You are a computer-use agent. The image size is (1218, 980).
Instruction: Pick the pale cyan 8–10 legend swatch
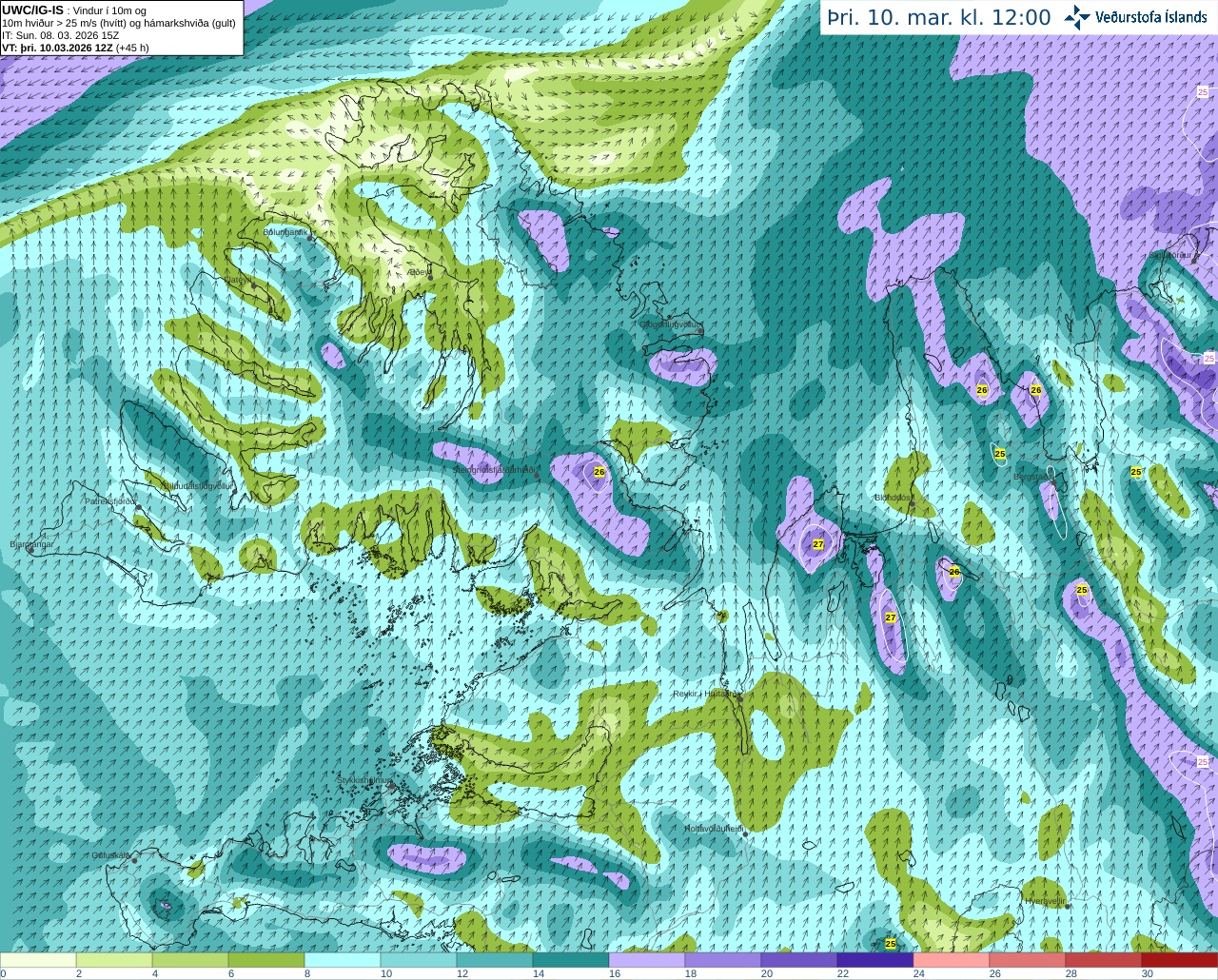click(x=343, y=960)
